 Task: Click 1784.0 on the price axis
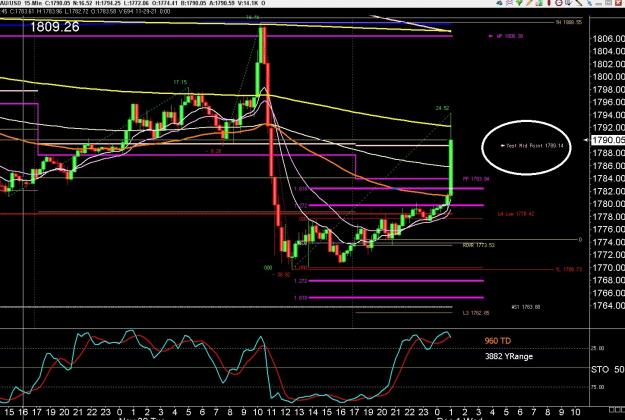[x=609, y=178]
